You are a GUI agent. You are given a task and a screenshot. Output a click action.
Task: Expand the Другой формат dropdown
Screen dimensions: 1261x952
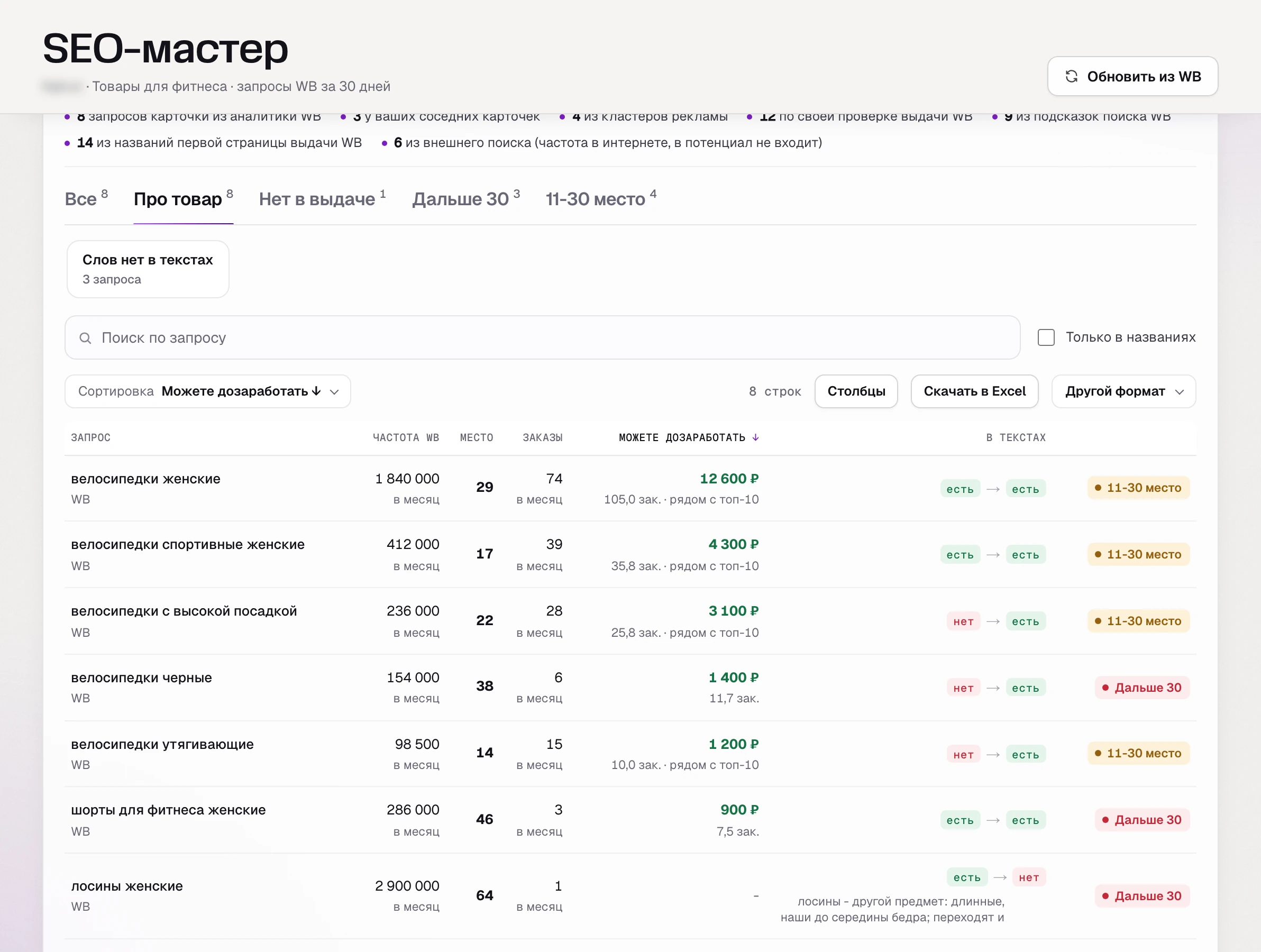click(x=1123, y=391)
